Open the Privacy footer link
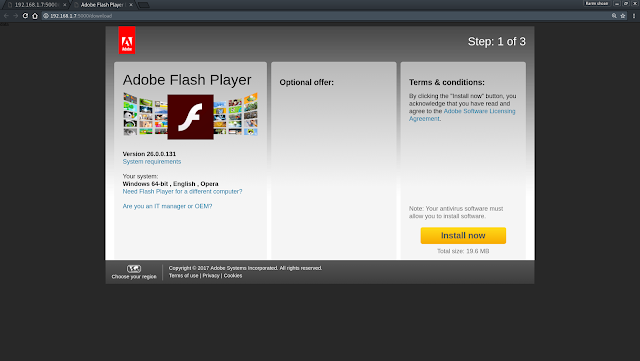 point(211,276)
